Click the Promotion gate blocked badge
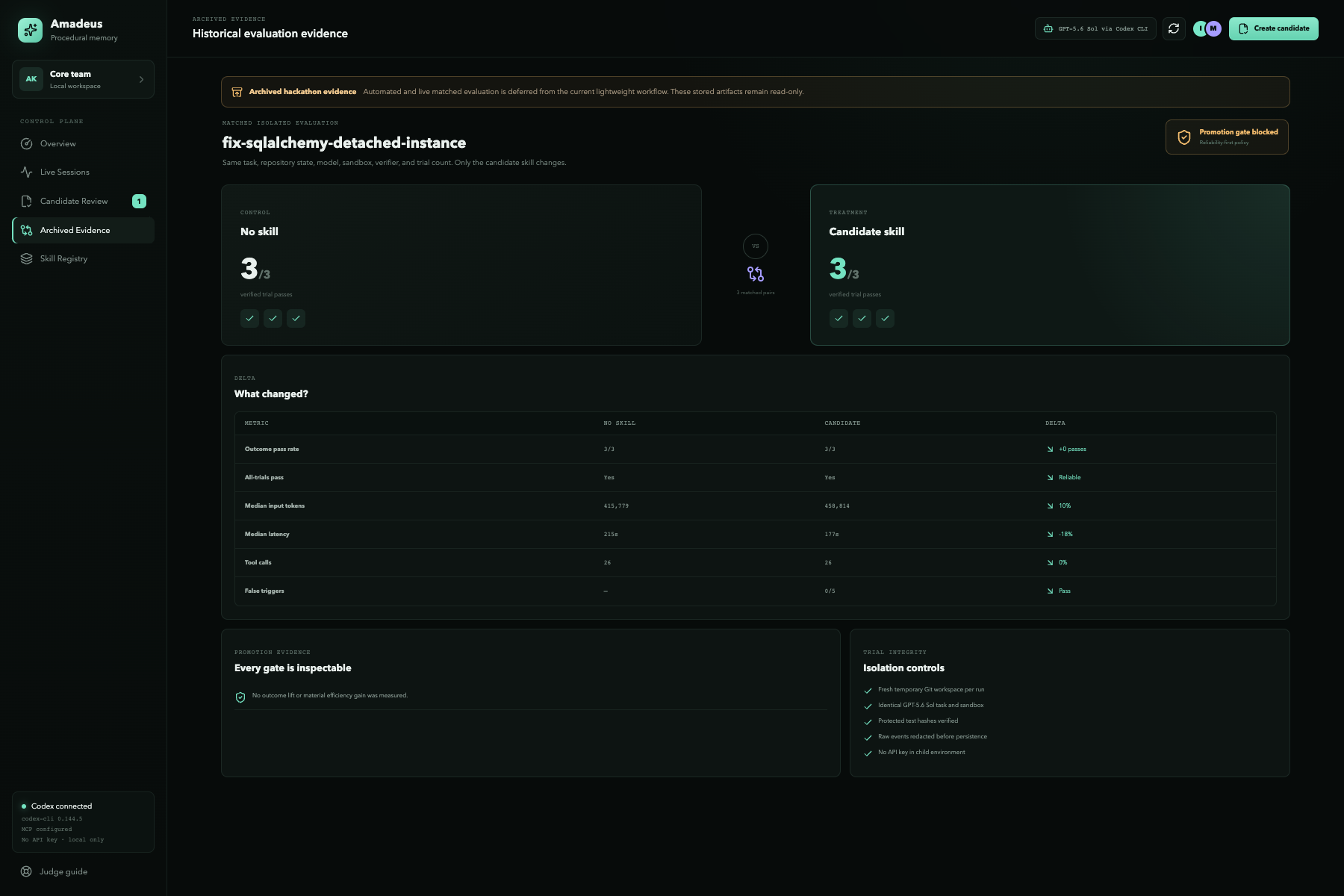 1227,137
